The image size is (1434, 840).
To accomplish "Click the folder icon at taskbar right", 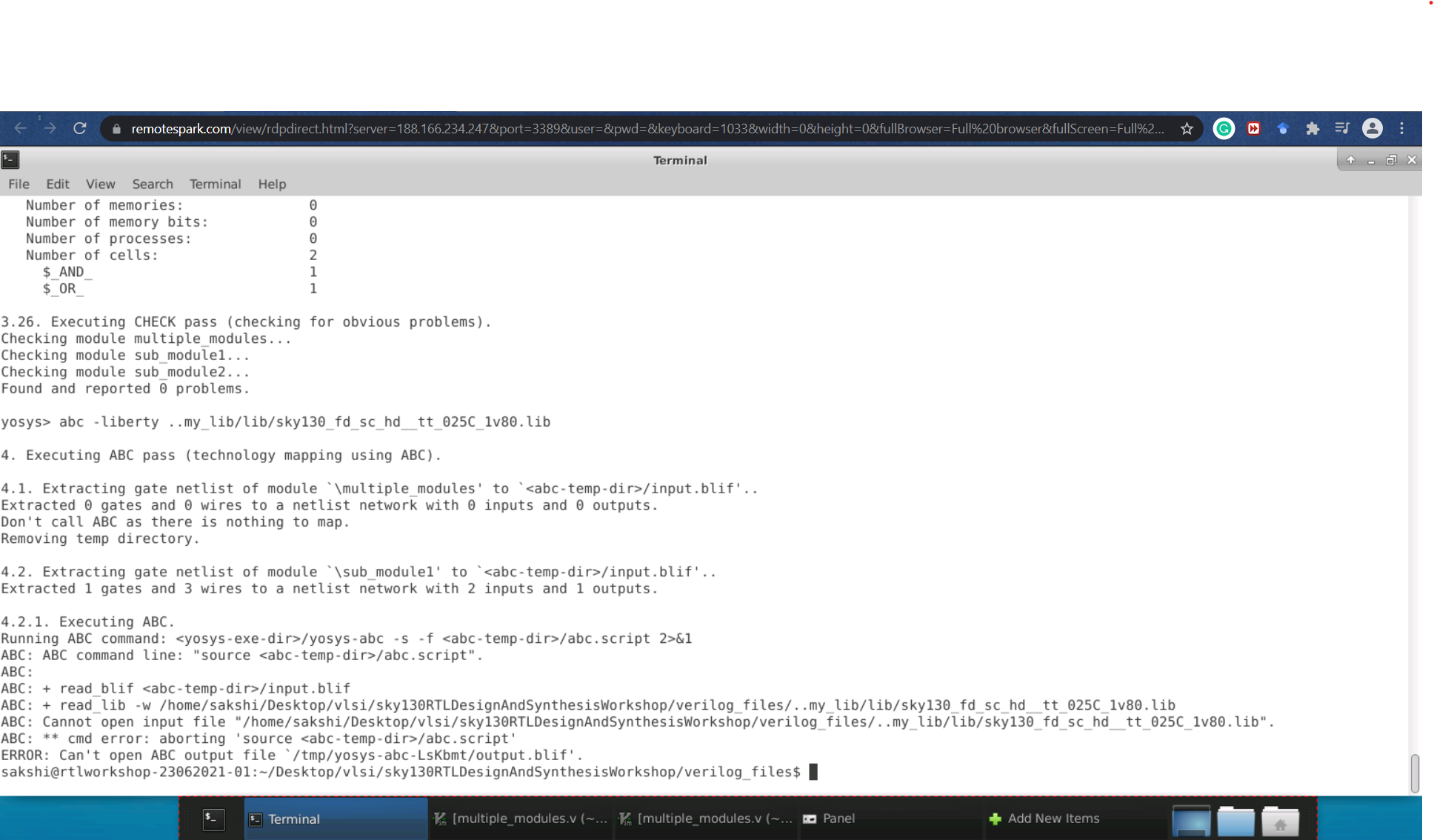I will click(1235, 821).
